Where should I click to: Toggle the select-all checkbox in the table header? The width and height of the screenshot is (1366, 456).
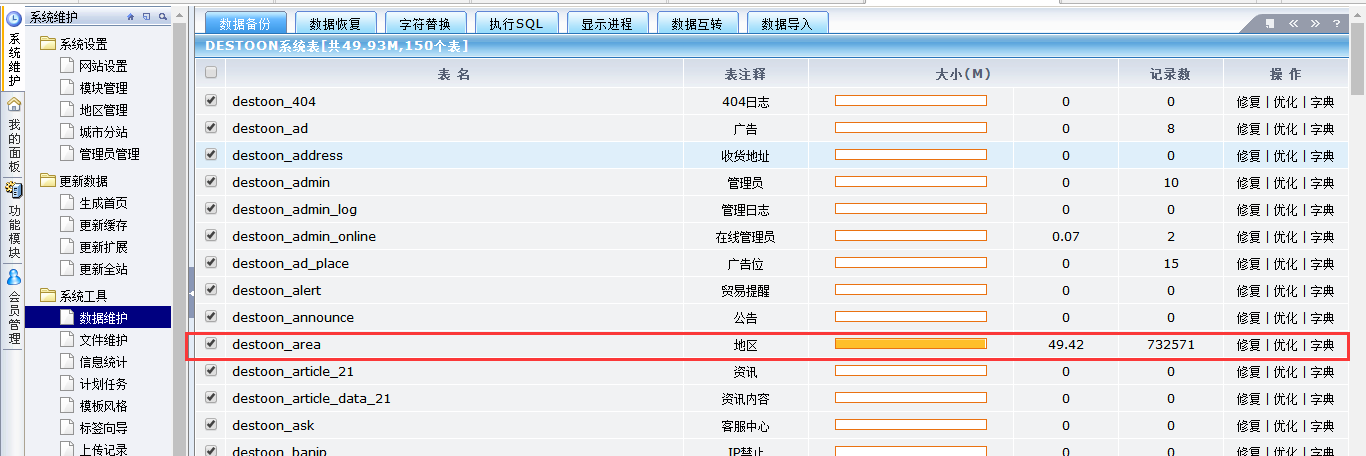pos(210,72)
